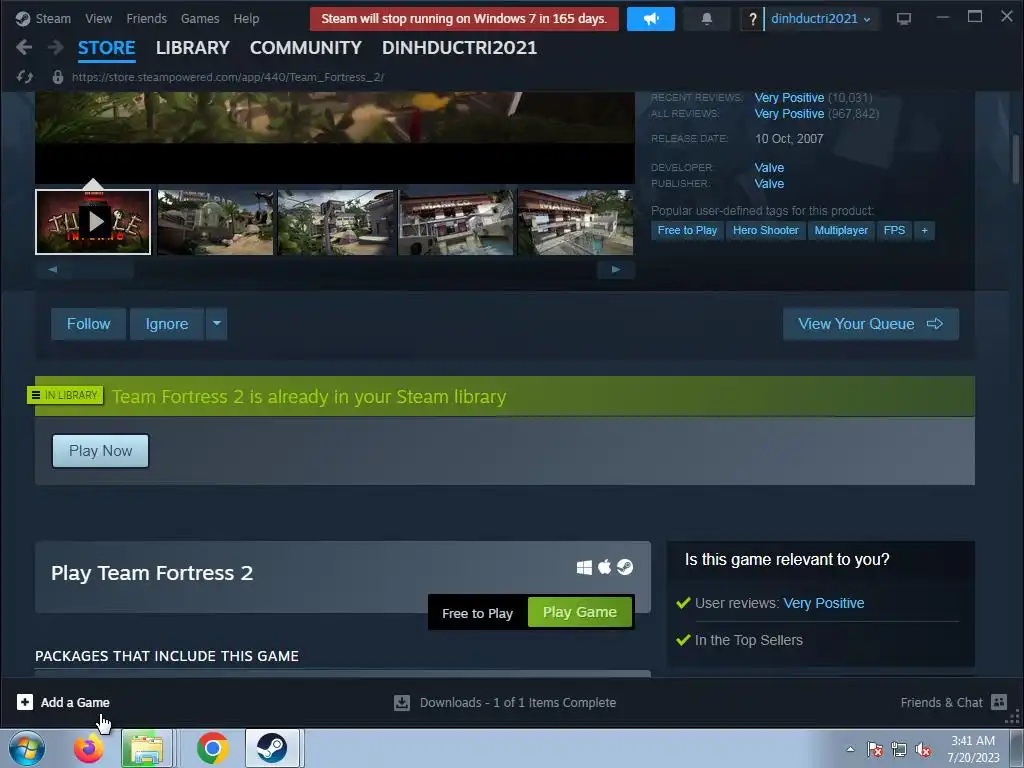The width and height of the screenshot is (1024, 768).
Task: Open the notifications bell
Action: [707, 19]
